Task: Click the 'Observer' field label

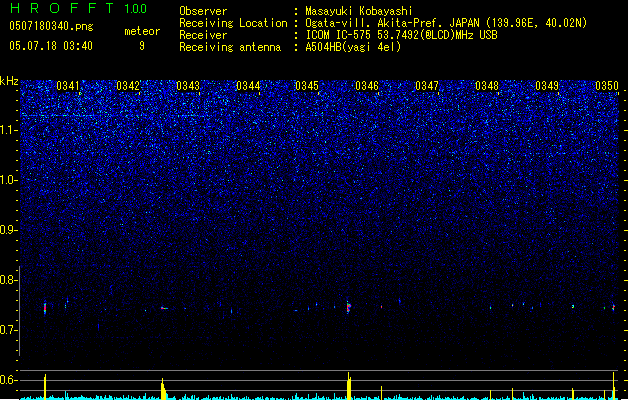Action: 203,11
